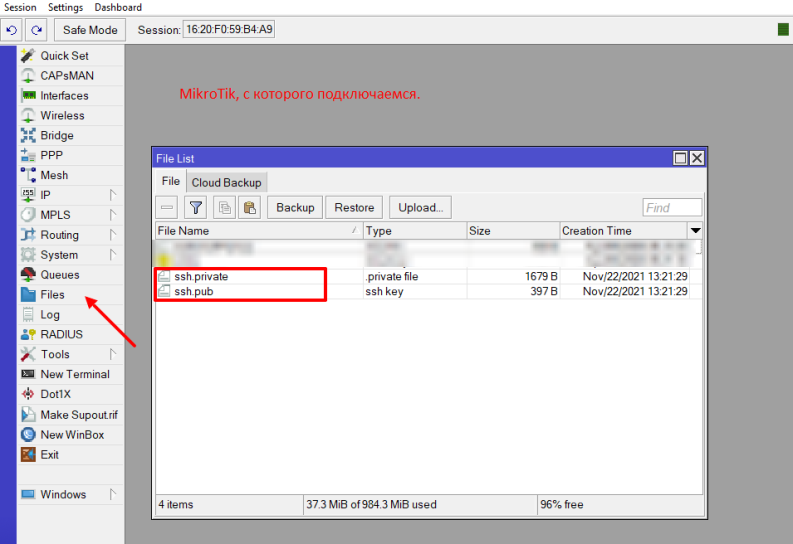This screenshot has height=544, width=793.
Task: Open the System menu
Action: [x=71, y=255]
